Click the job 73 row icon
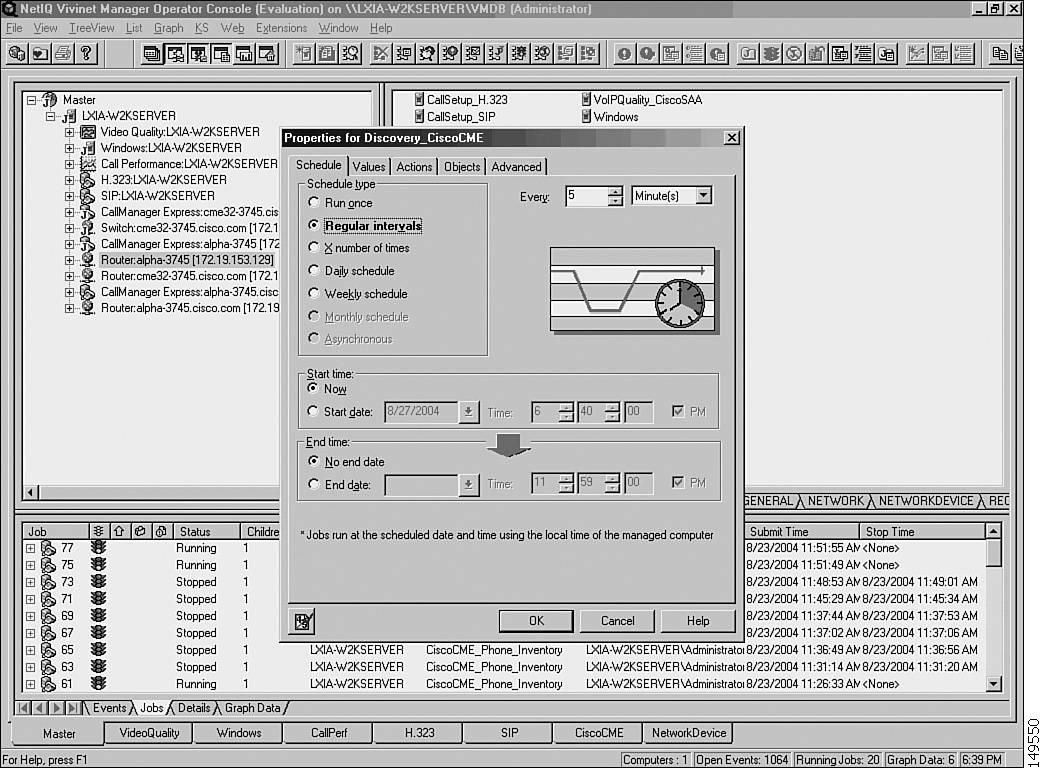 point(48,582)
